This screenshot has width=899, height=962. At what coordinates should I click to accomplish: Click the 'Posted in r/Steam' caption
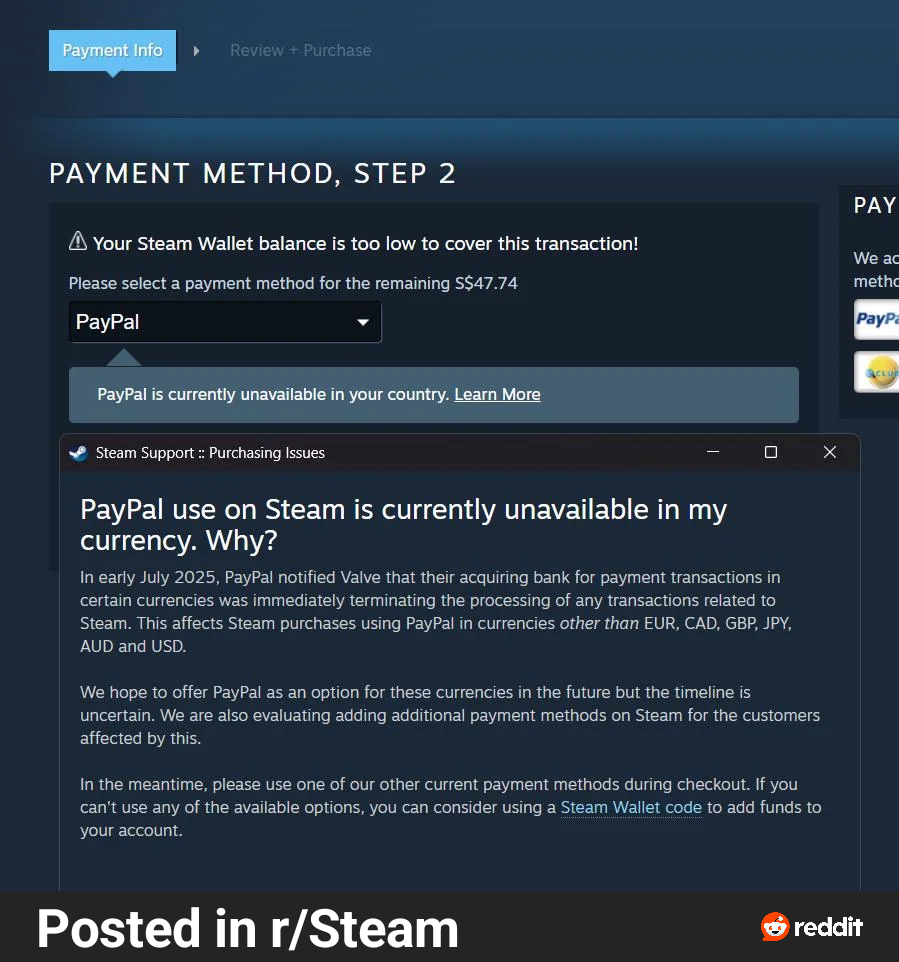247,928
